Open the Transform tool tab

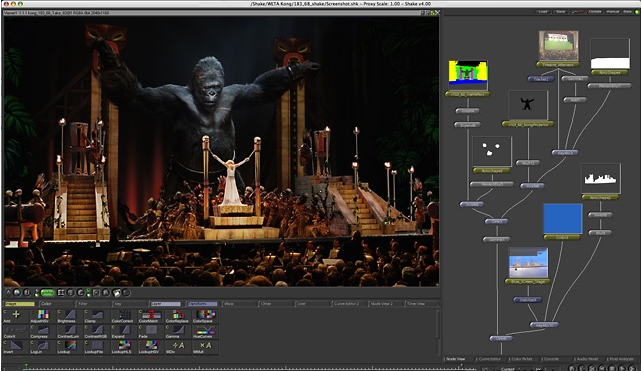[x=202, y=304]
